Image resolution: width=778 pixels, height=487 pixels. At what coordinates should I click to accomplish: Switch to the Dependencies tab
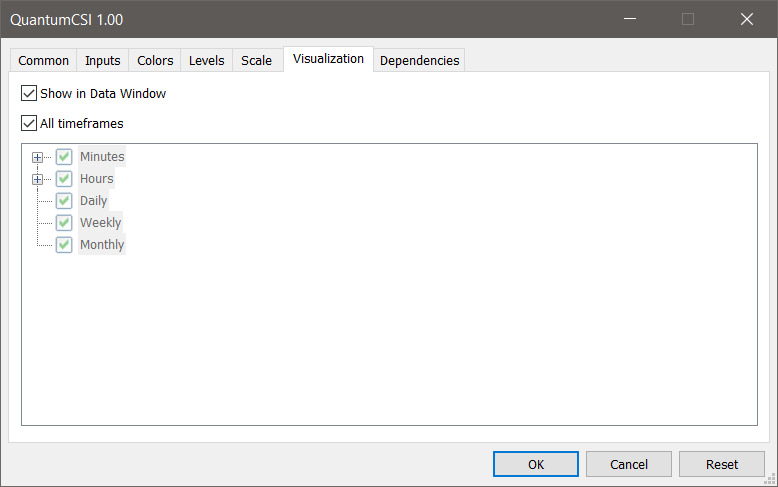[419, 61]
